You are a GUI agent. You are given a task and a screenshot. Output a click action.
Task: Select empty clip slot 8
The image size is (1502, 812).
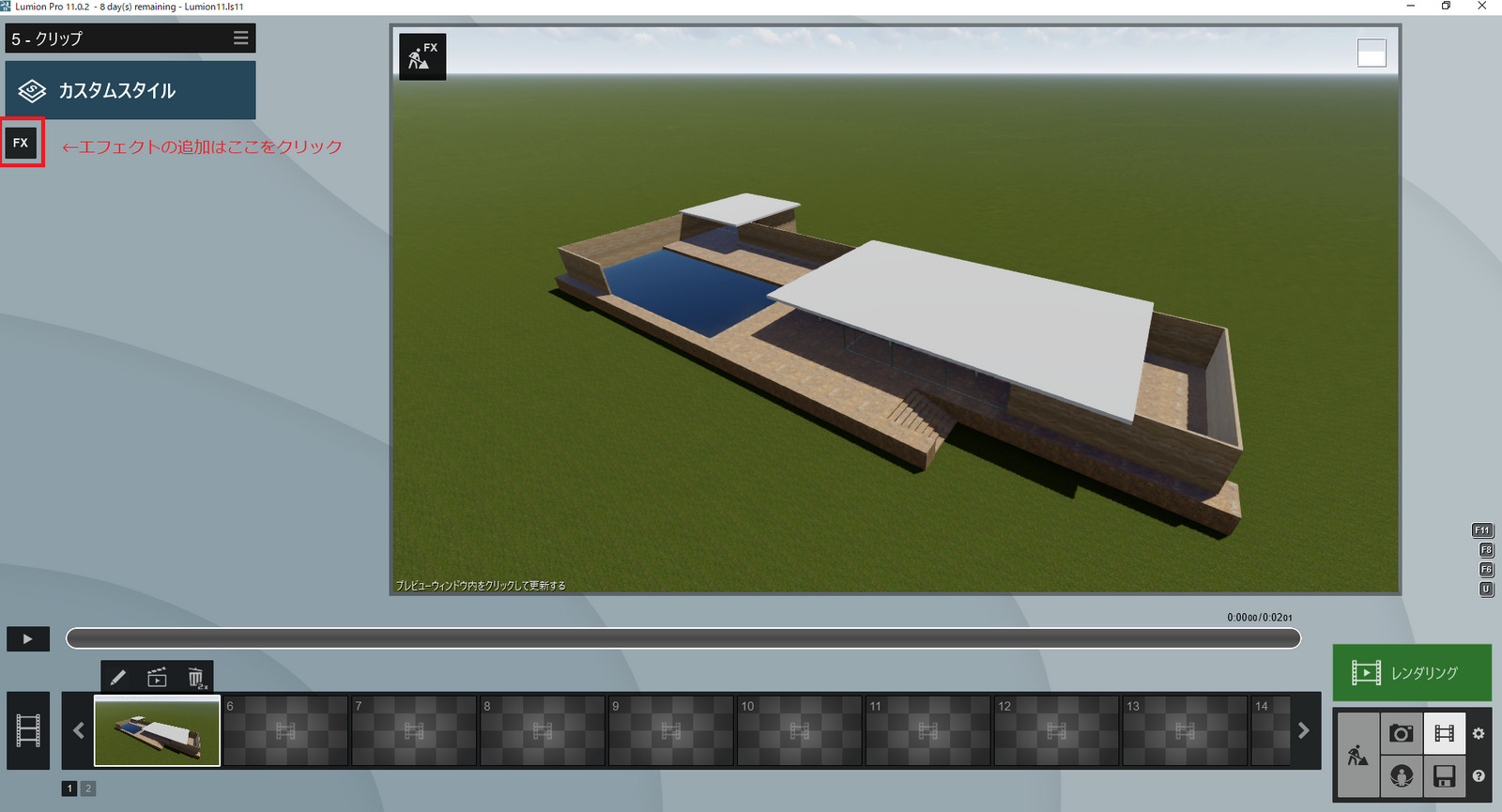543,730
